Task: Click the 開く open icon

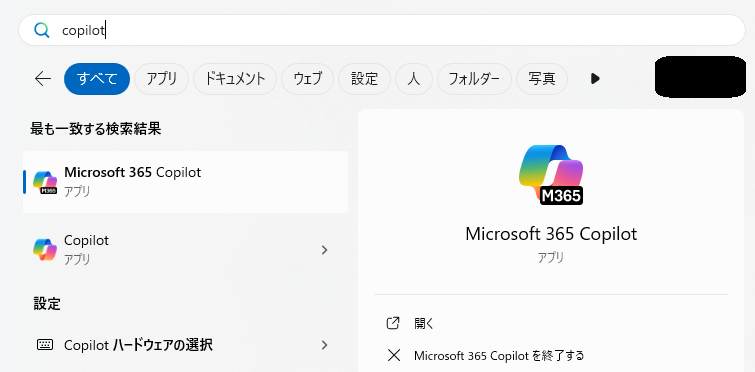Action: 393,323
